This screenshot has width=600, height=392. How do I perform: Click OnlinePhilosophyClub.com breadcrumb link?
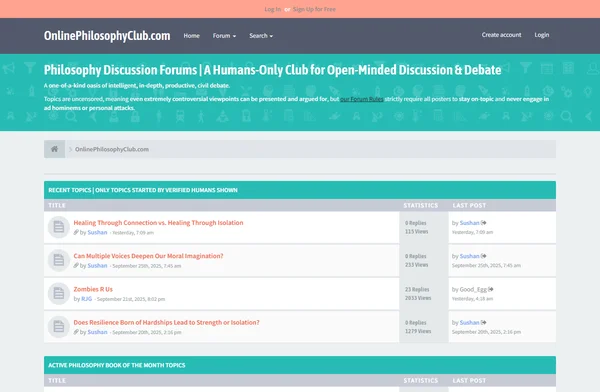pyautogui.click(x=112, y=149)
